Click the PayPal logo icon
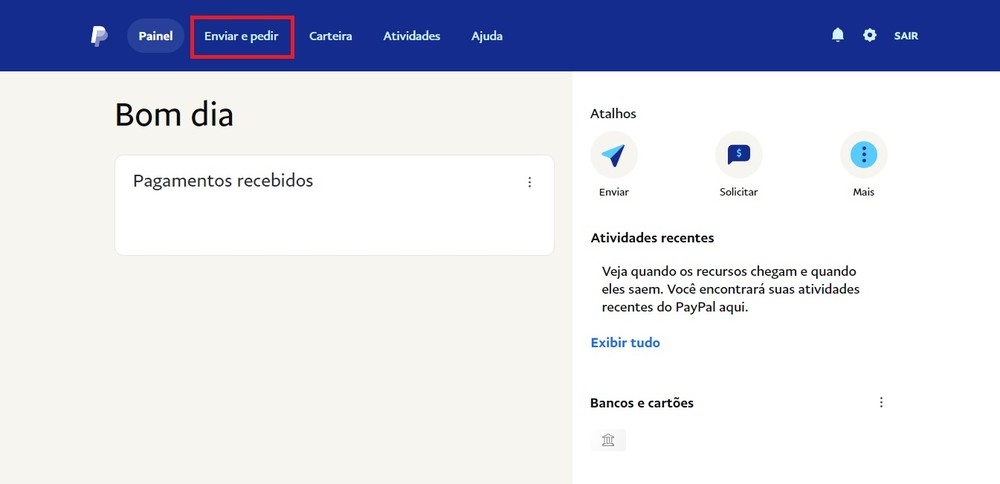 (99, 36)
